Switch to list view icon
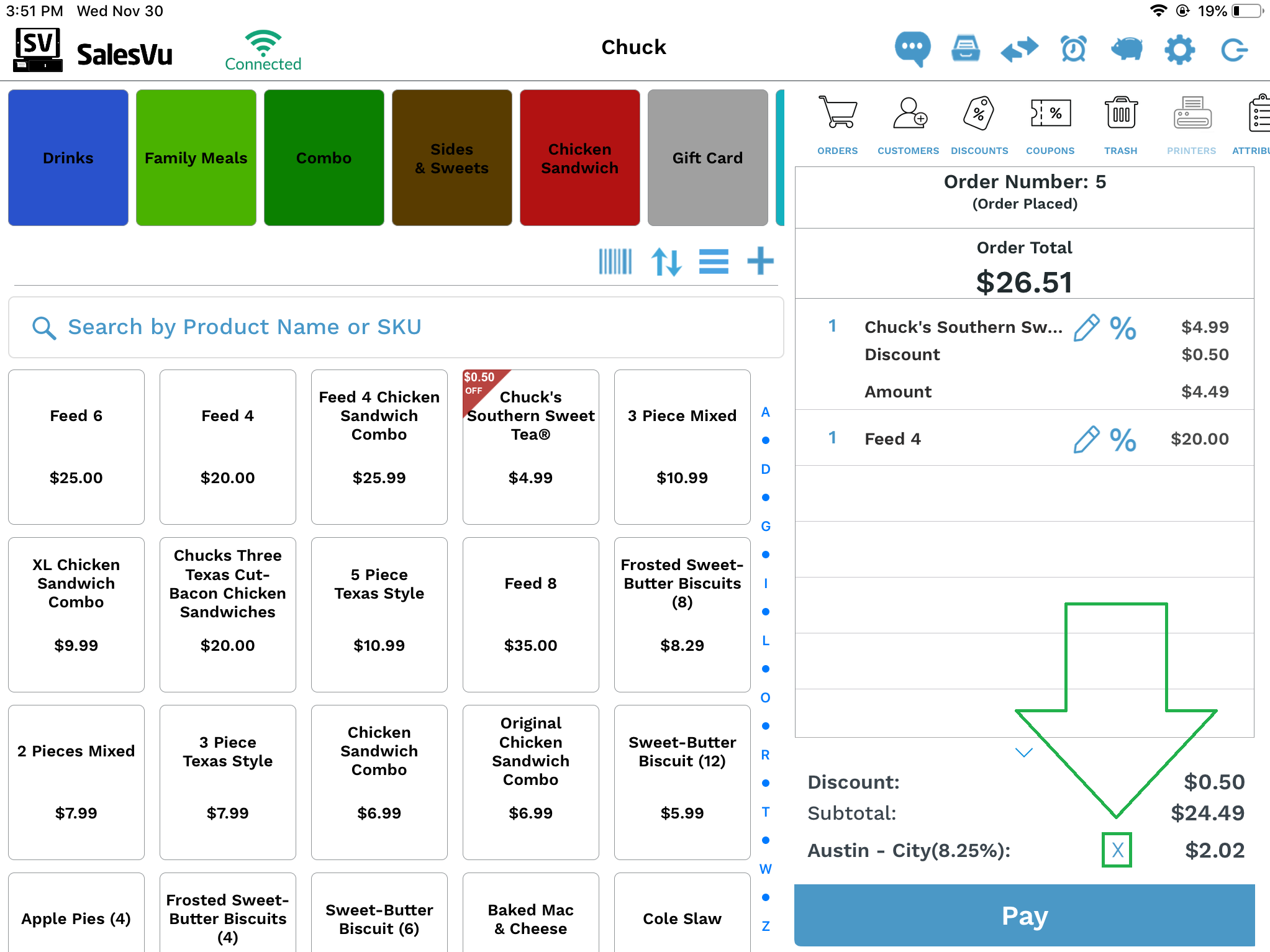The width and height of the screenshot is (1270, 952). click(x=714, y=261)
